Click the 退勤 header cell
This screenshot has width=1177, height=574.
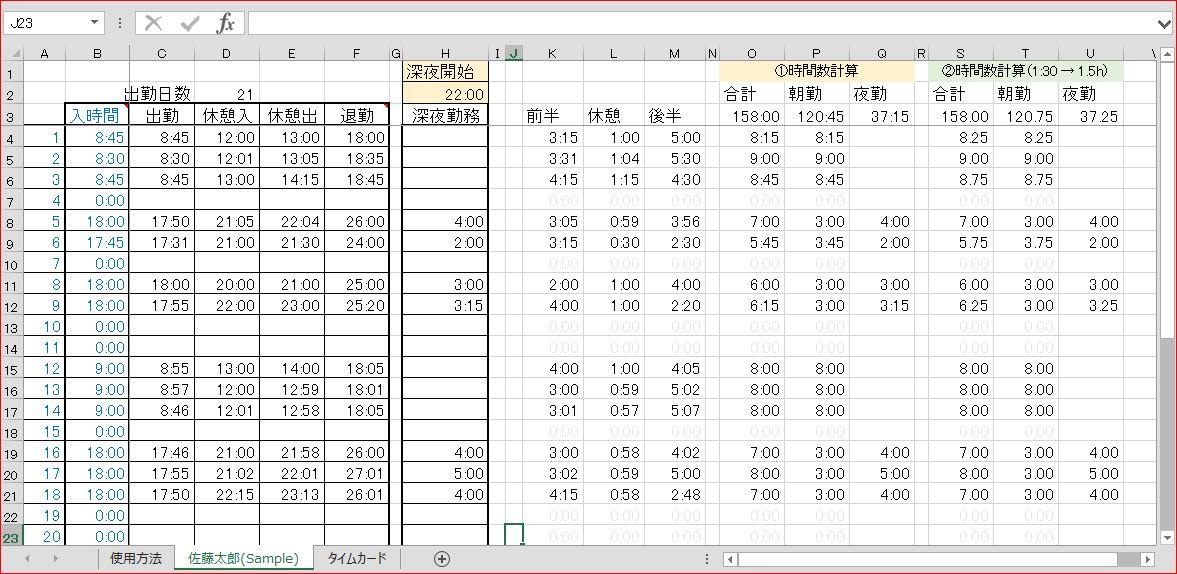tap(357, 116)
